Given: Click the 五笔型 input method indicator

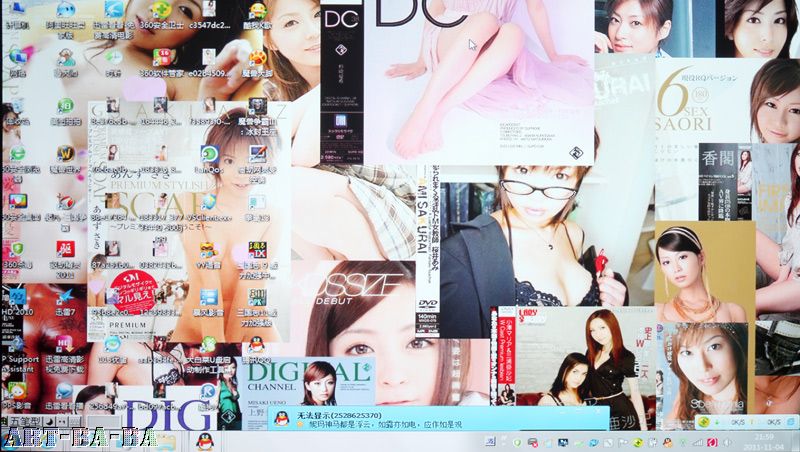Looking at the screenshot, I should tap(24, 422).
